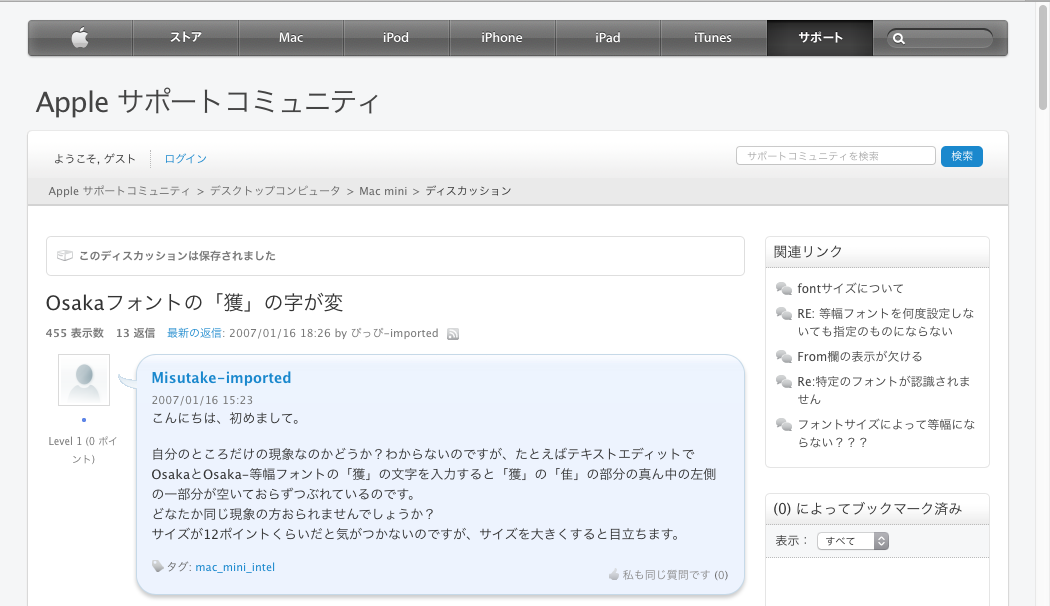This screenshot has width=1050, height=606.
Task: Click thread title Osakaフォントの「獲」の字が変
Action: coord(194,303)
